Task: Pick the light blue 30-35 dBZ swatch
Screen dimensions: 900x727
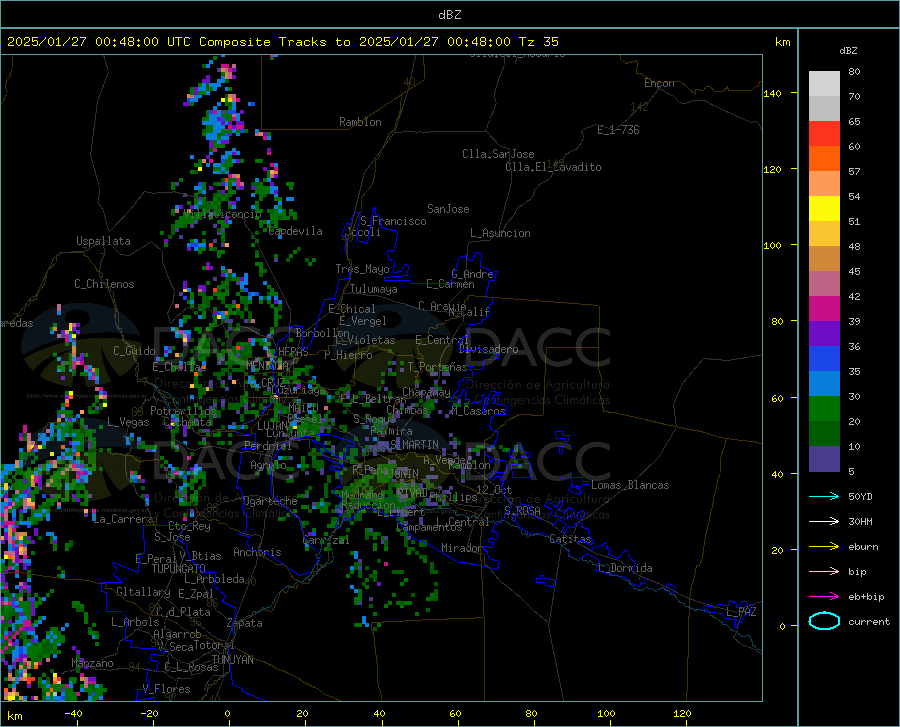Action: [824, 384]
